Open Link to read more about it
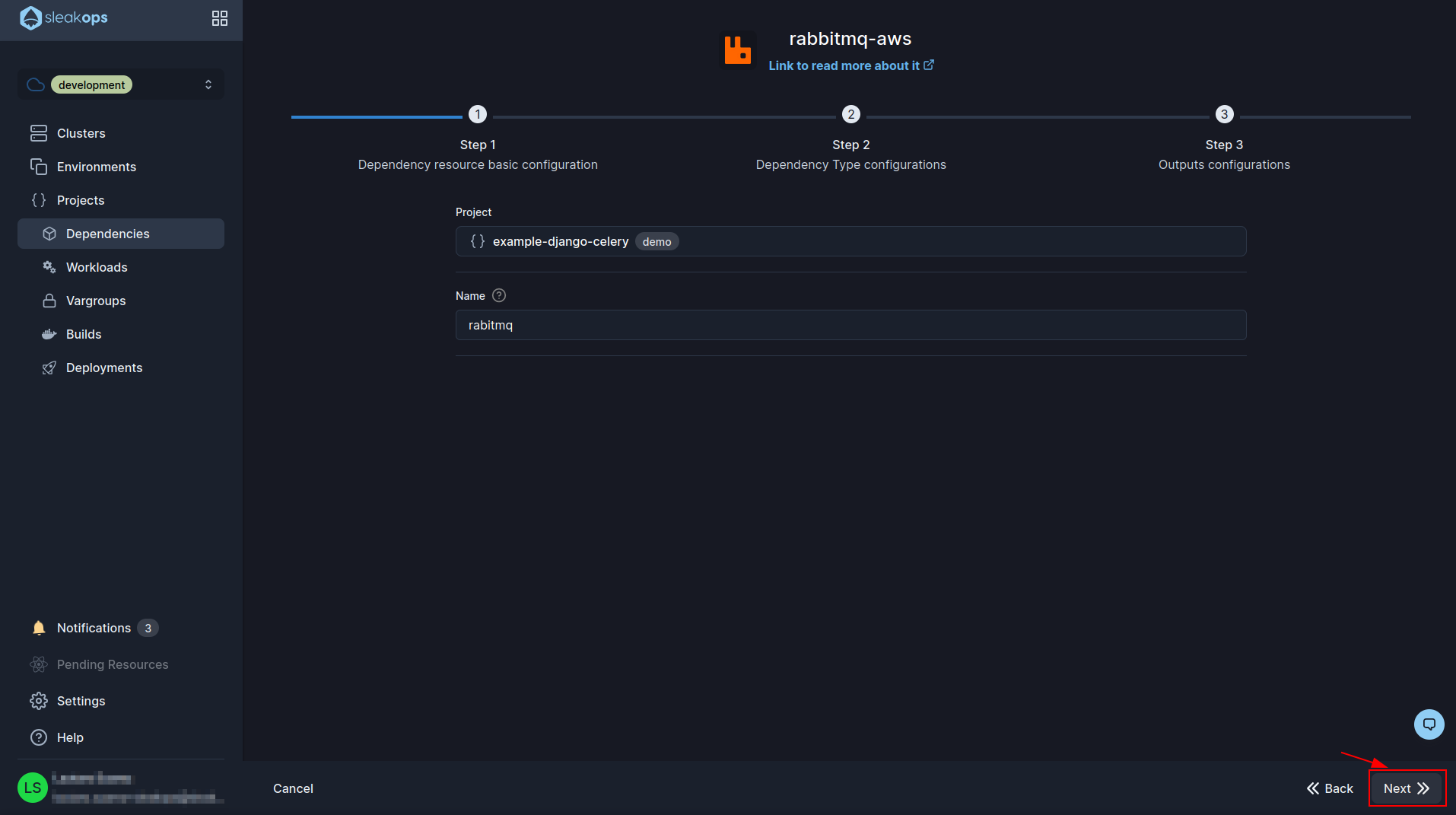This screenshot has width=1456, height=815. (x=851, y=65)
